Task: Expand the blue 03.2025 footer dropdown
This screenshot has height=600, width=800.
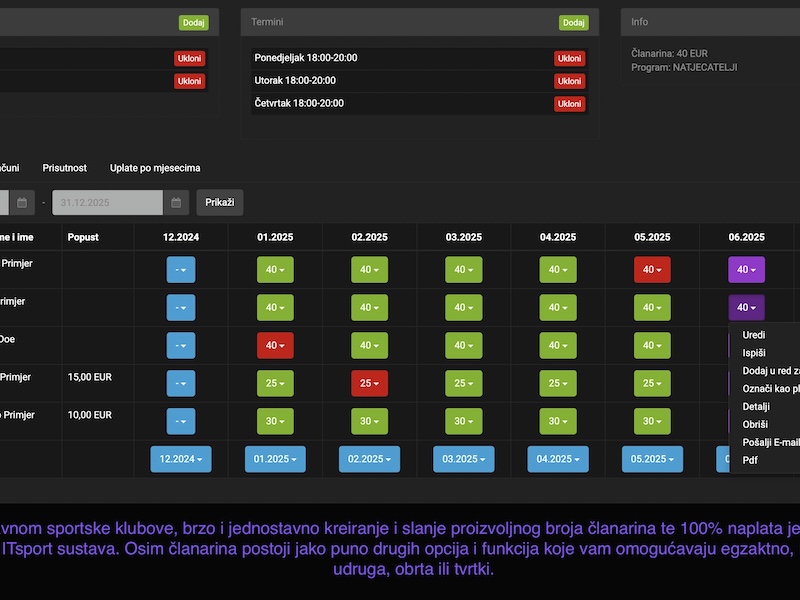Action: pos(463,460)
